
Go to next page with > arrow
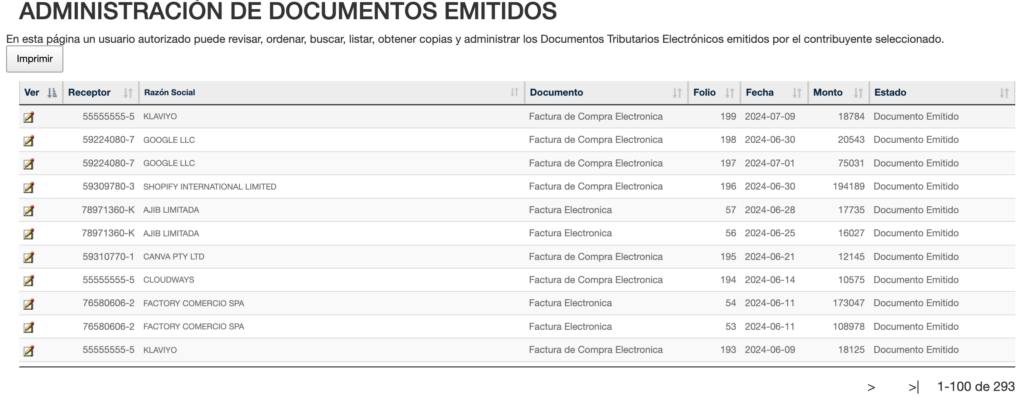(x=871, y=387)
